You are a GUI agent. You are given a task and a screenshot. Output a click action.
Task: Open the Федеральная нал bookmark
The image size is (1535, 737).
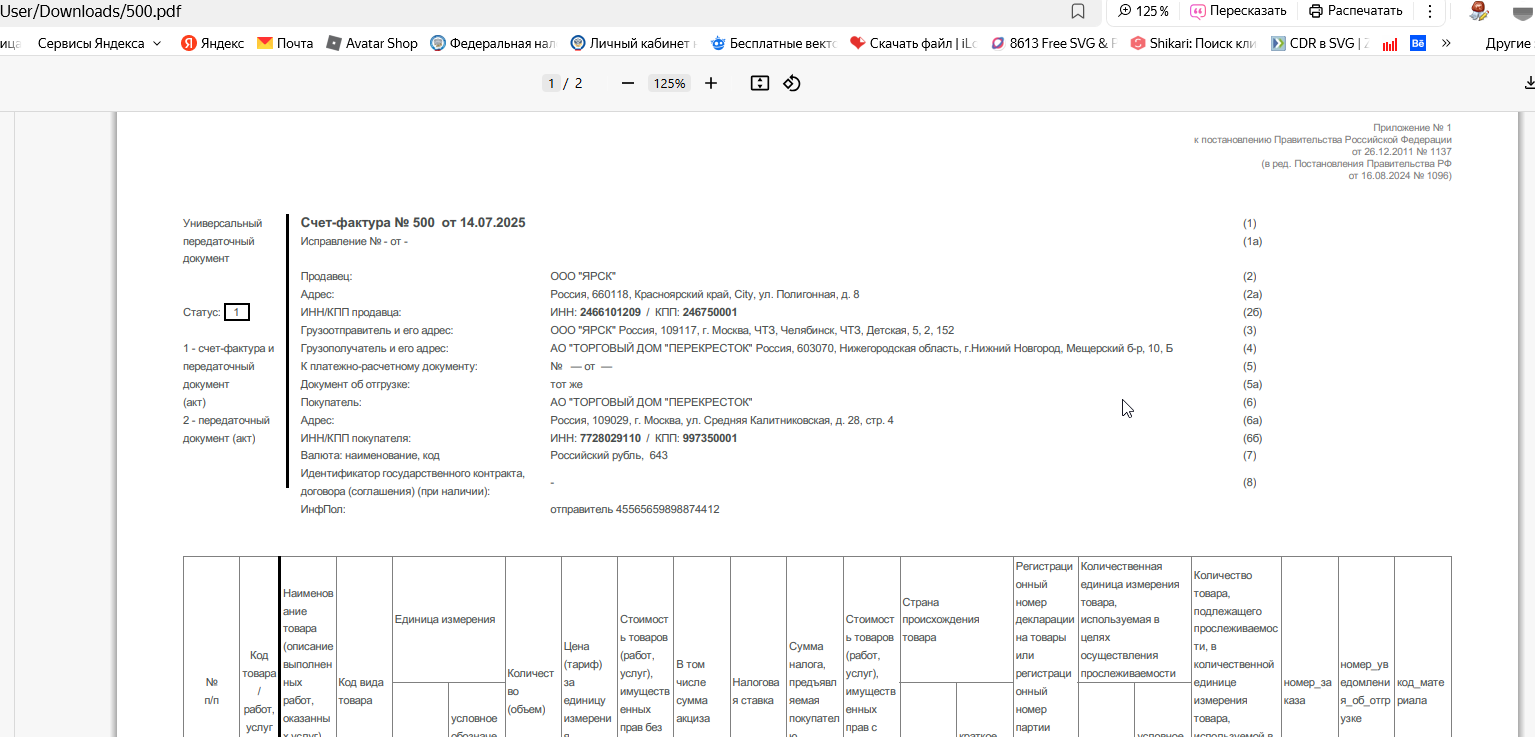click(x=493, y=43)
